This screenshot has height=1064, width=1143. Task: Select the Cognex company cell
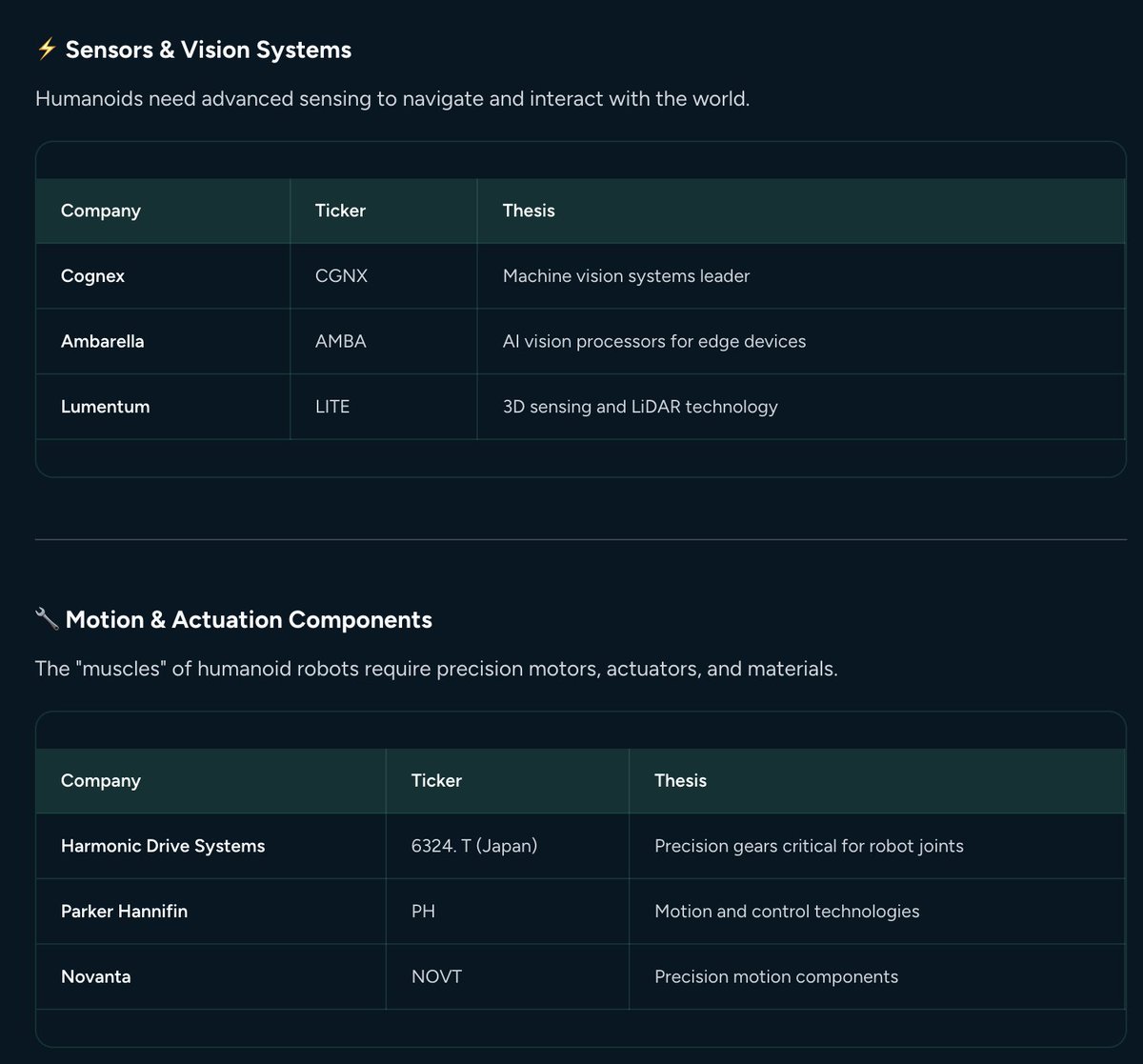click(x=92, y=276)
